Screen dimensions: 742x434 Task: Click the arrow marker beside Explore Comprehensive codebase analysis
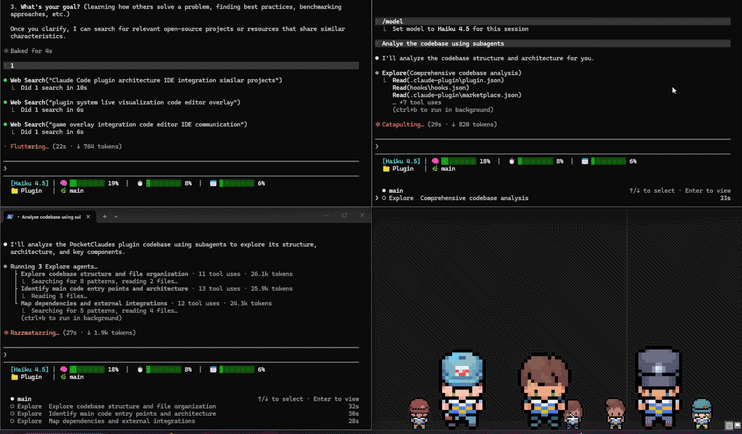(x=377, y=198)
